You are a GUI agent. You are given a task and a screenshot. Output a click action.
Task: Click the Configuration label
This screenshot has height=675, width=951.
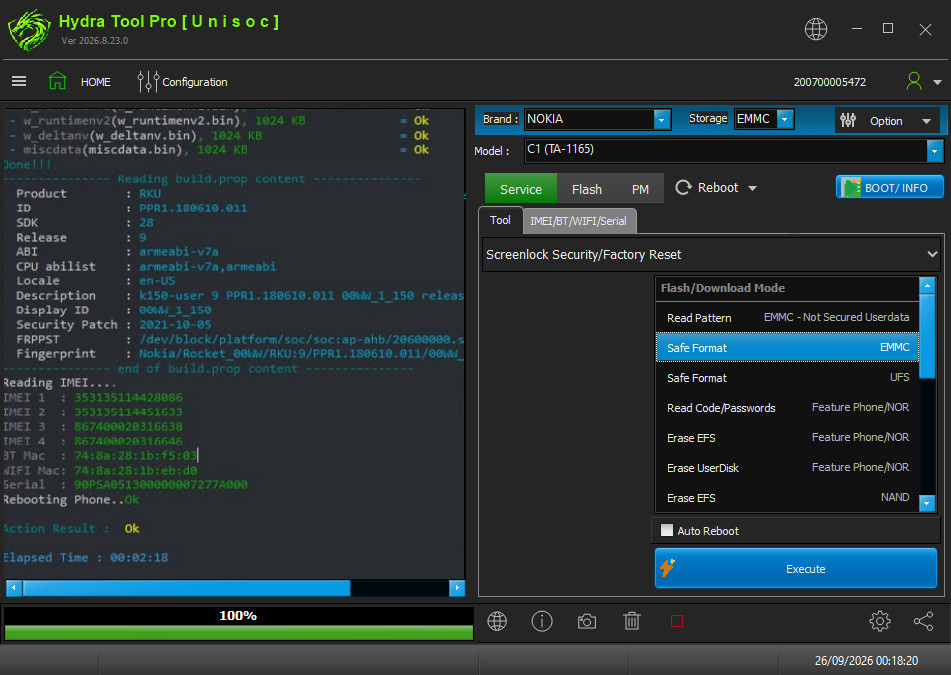(x=195, y=82)
